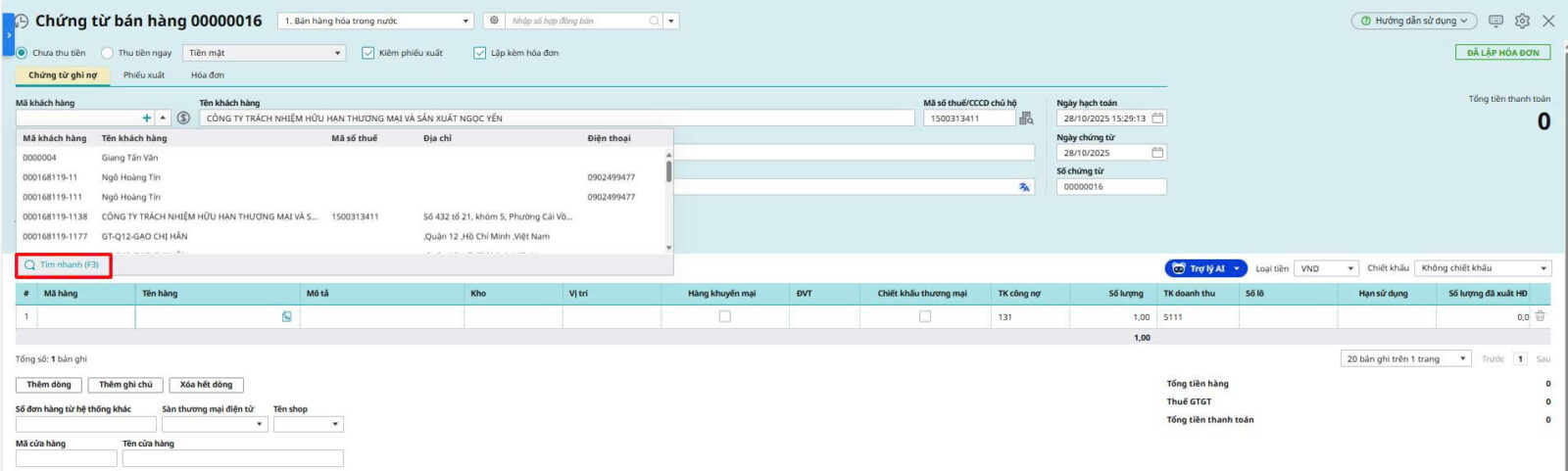Check Hàng khuyến mại box in row 1
The width and height of the screenshot is (1568, 471).
pos(724,316)
